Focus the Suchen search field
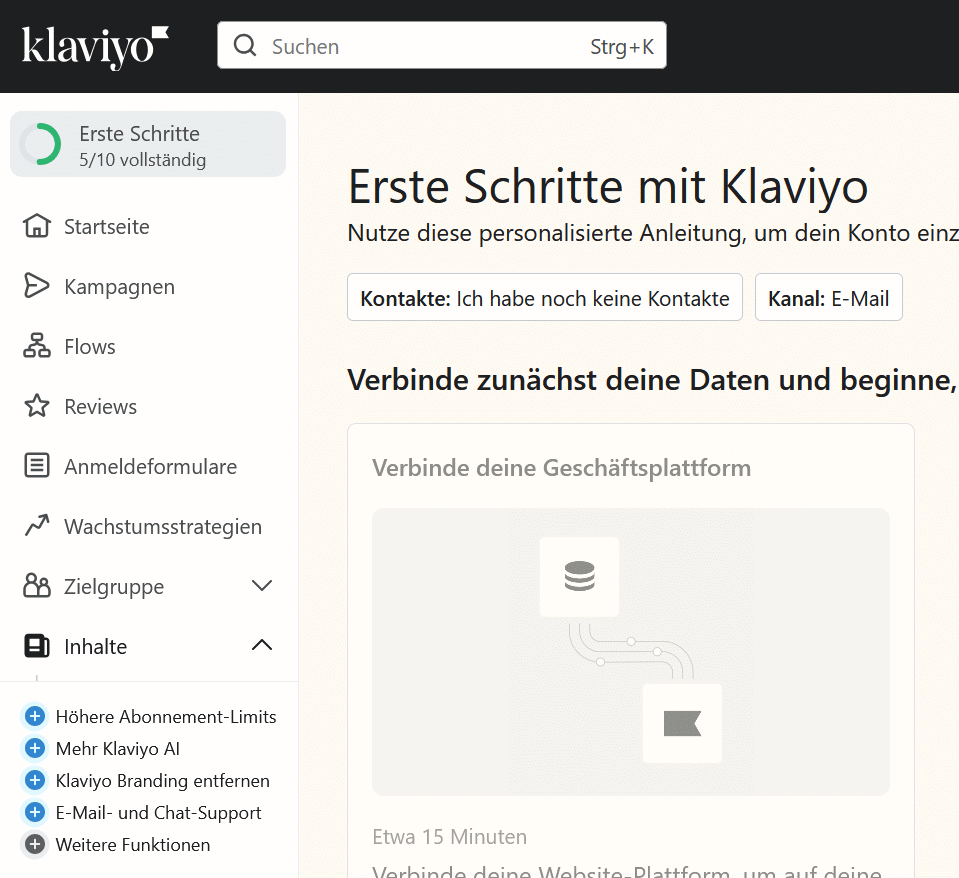 coord(442,45)
